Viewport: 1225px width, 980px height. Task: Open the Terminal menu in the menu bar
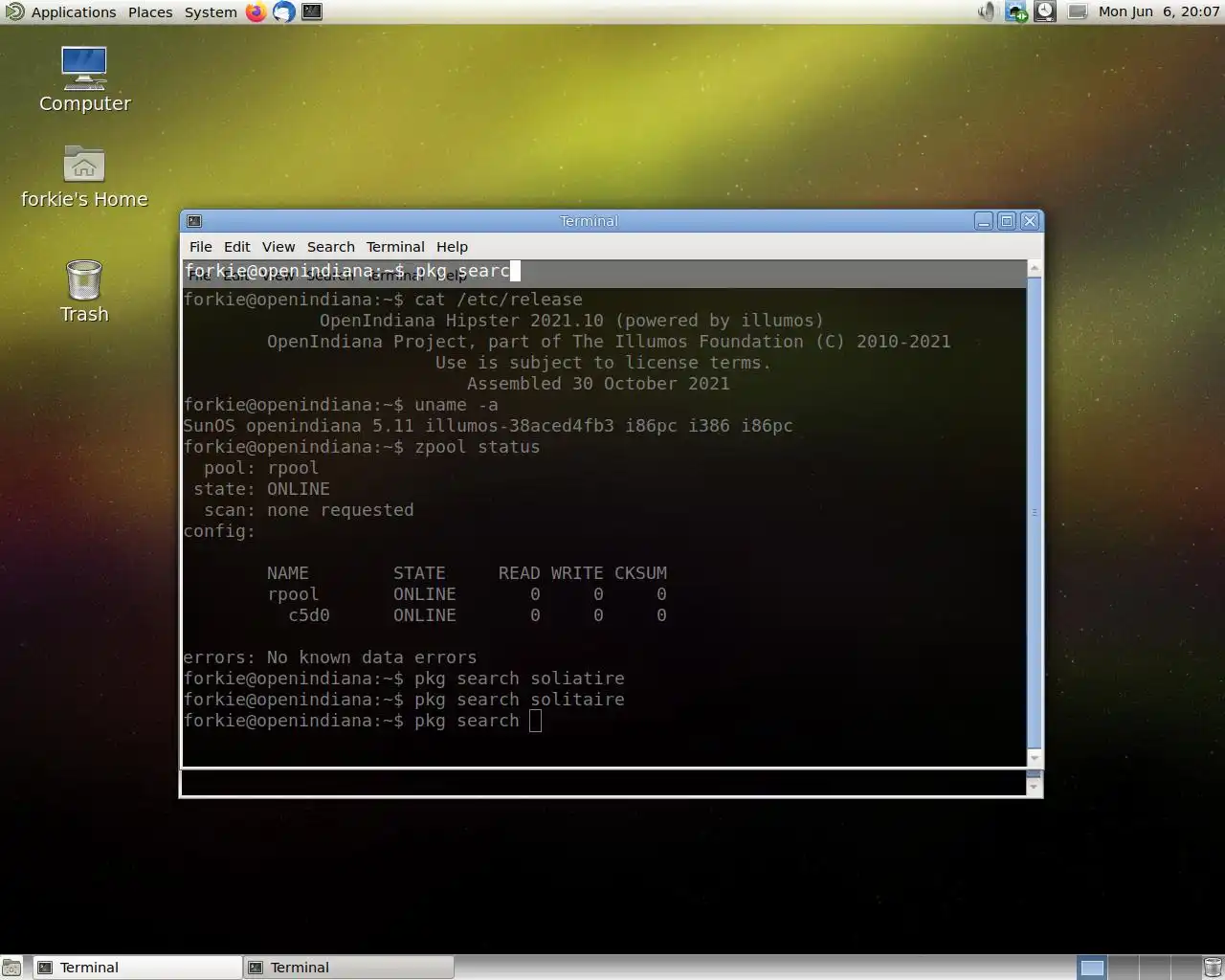395,246
